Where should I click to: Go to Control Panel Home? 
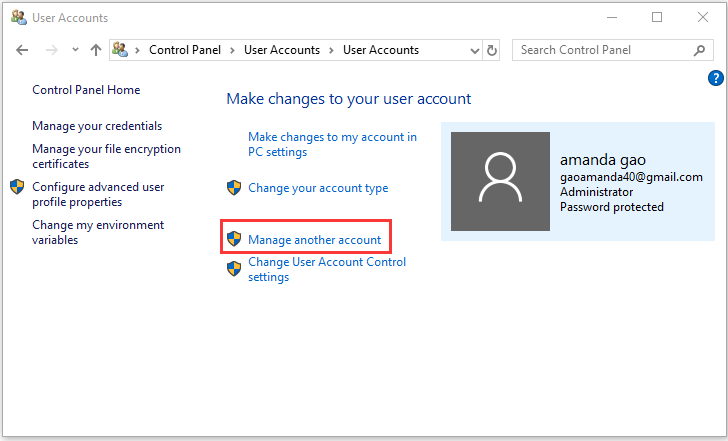86,90
